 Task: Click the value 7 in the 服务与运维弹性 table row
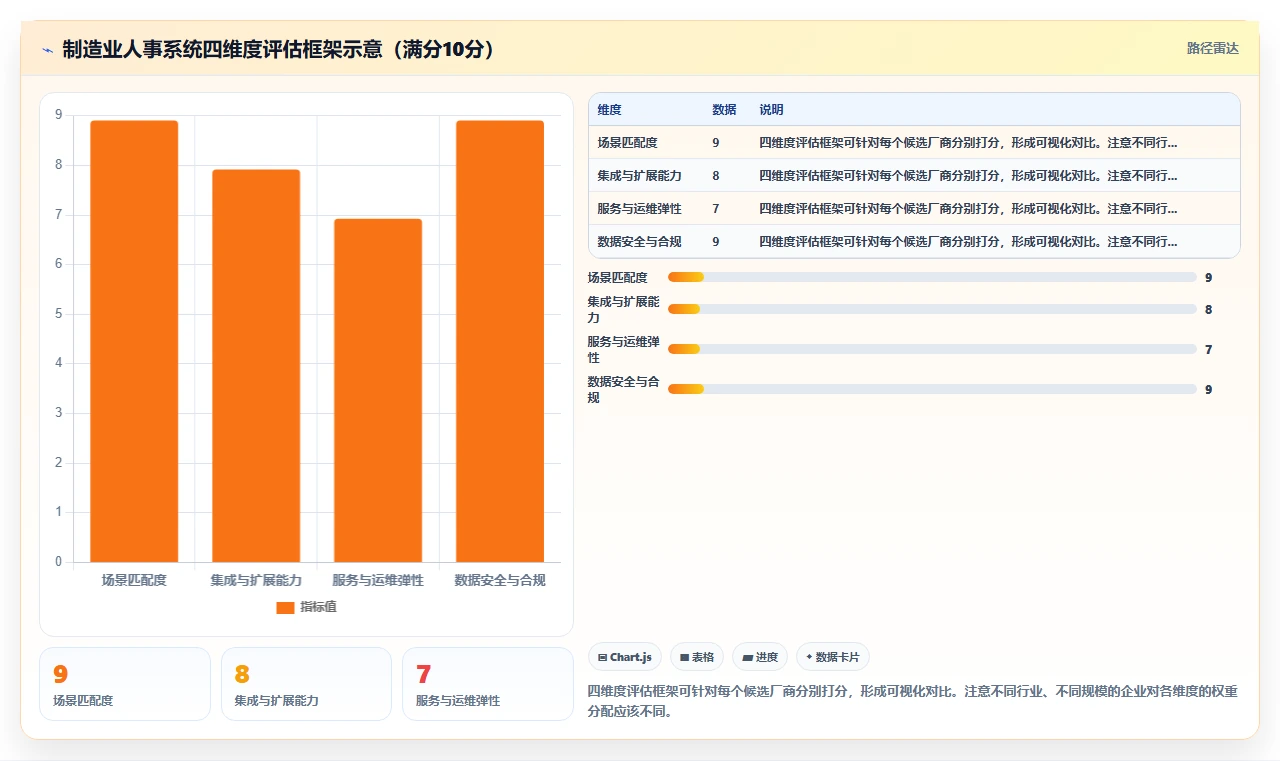[x=716, y=208]
